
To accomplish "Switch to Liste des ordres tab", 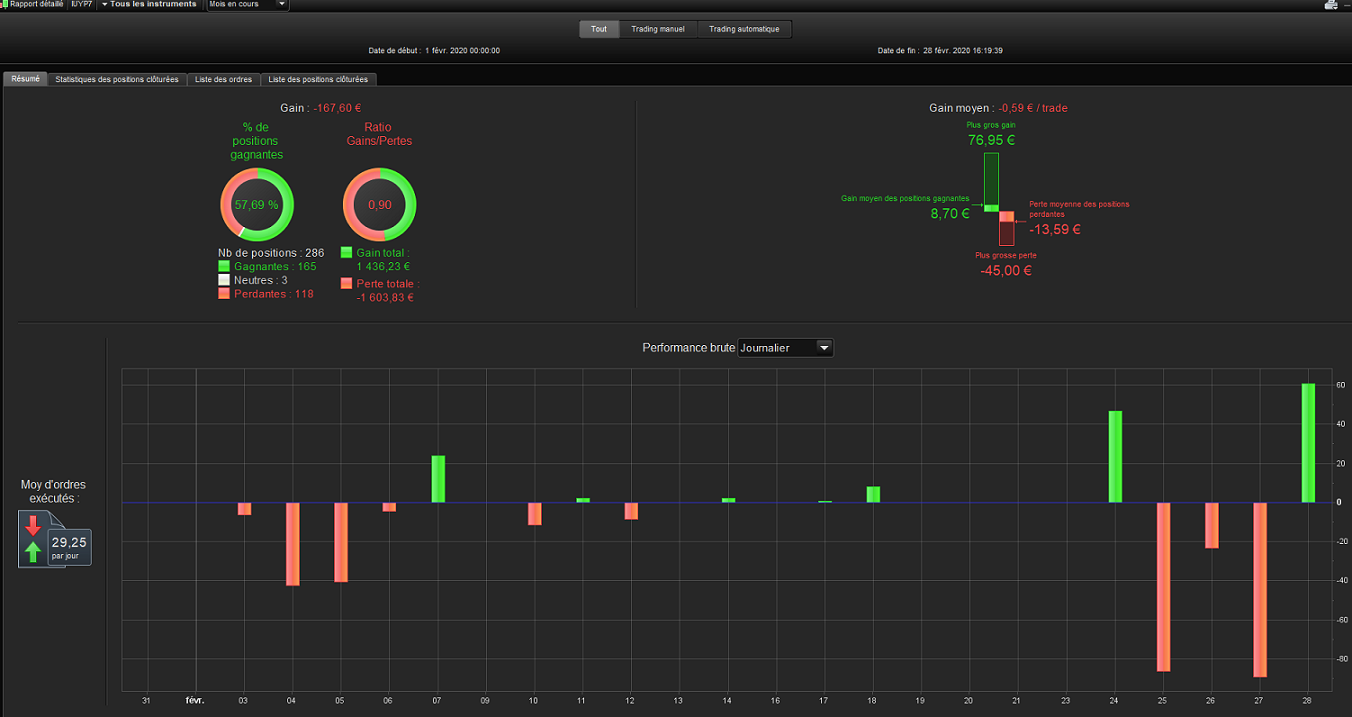I will 224,79.
